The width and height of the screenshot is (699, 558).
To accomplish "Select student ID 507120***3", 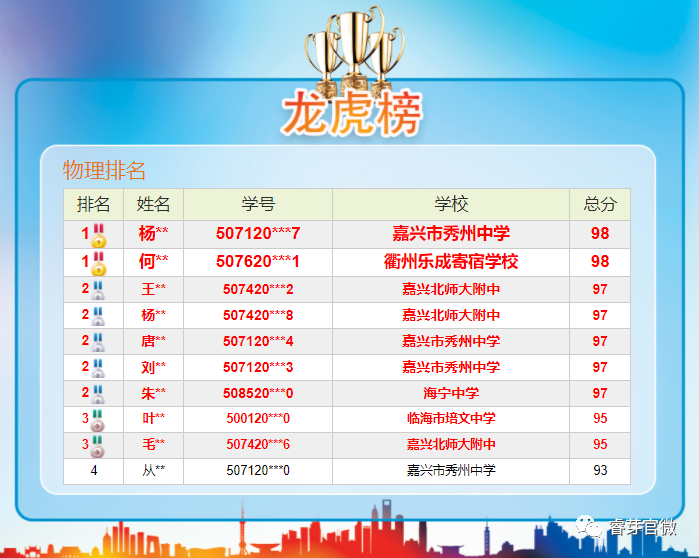I will point(258,367).
